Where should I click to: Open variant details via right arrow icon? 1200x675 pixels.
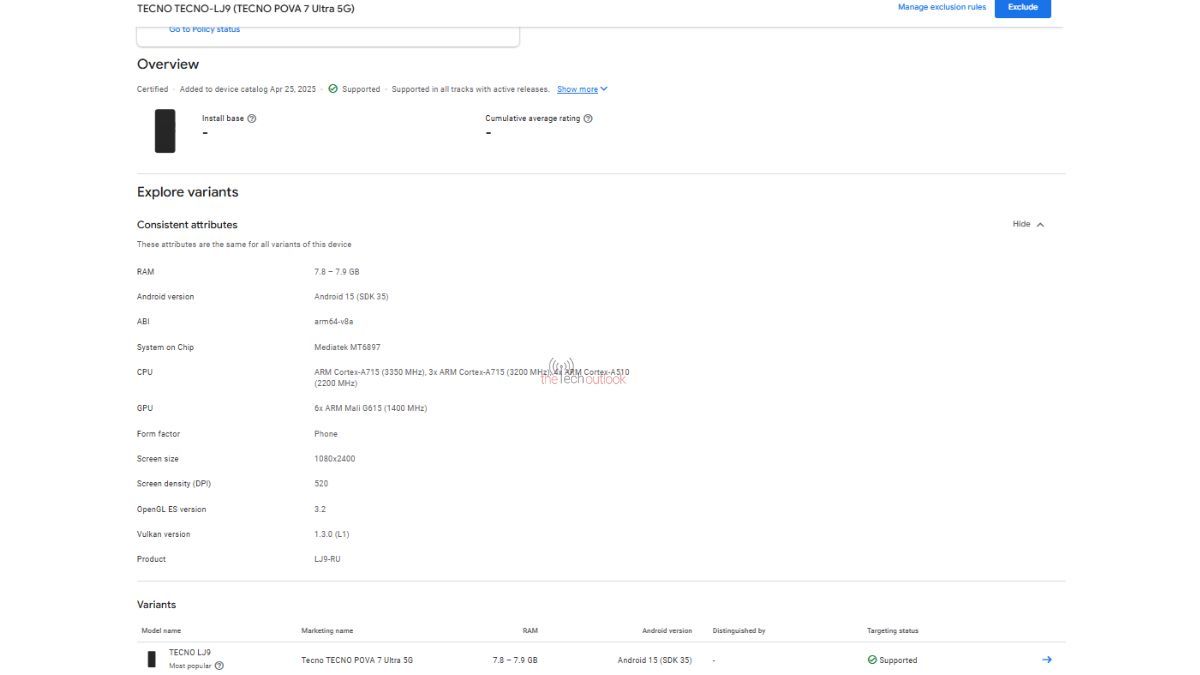(x=1047, y=660)
